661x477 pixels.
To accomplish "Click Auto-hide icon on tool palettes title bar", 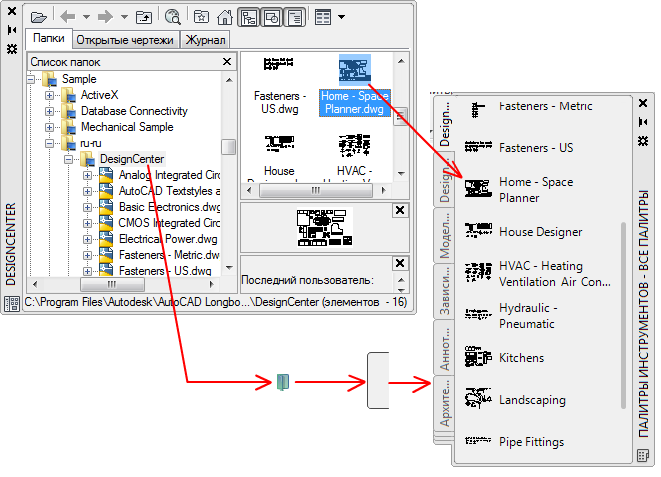I will point(643,122).
